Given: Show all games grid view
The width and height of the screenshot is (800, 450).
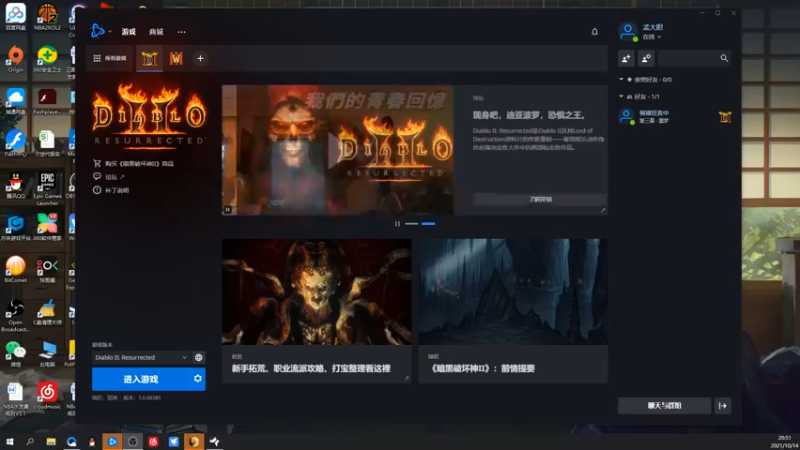Looking at the screenshot, I should point(110,58).
